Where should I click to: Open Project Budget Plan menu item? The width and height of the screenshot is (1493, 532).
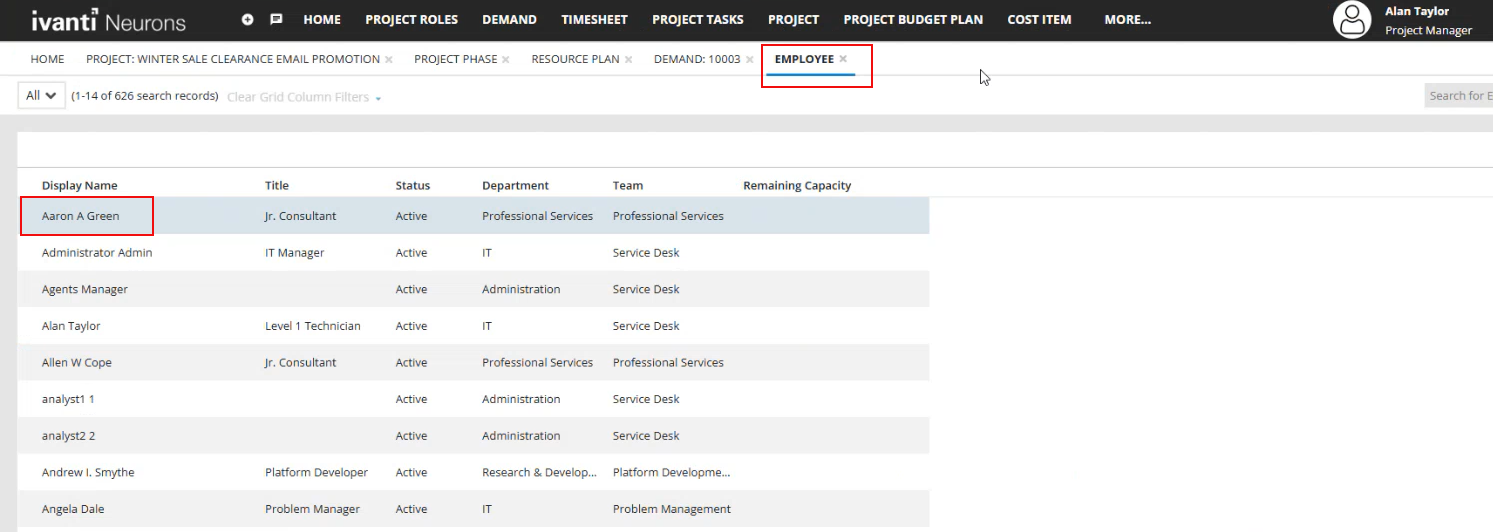[x=912, y=19]
